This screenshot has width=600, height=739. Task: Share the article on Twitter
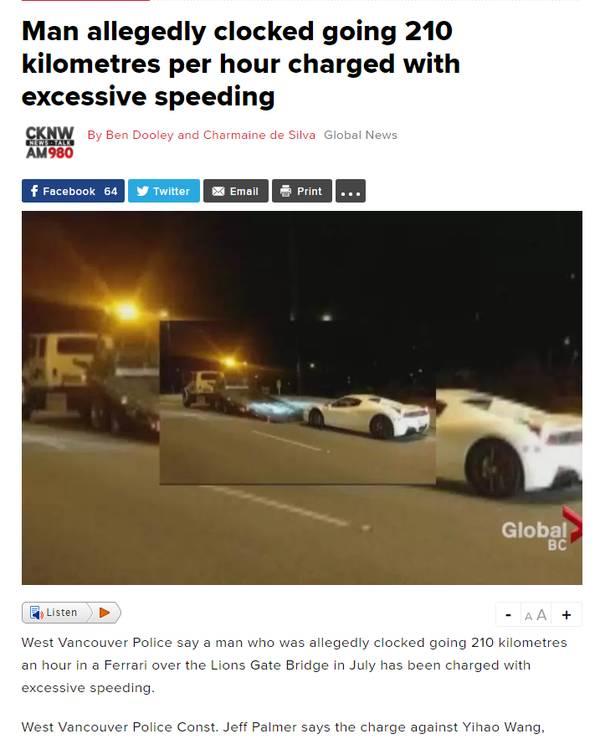(164, 191)
